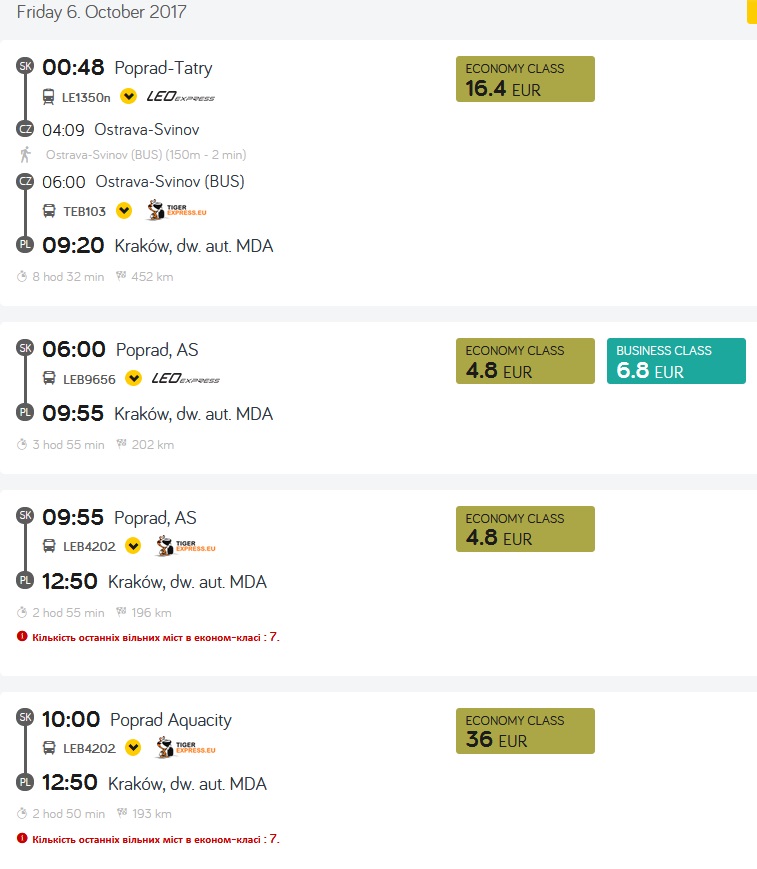Click Tiger Express logo on 10:00 trip
This screenshot has height=869, width=757.
[x=186, y=748]
